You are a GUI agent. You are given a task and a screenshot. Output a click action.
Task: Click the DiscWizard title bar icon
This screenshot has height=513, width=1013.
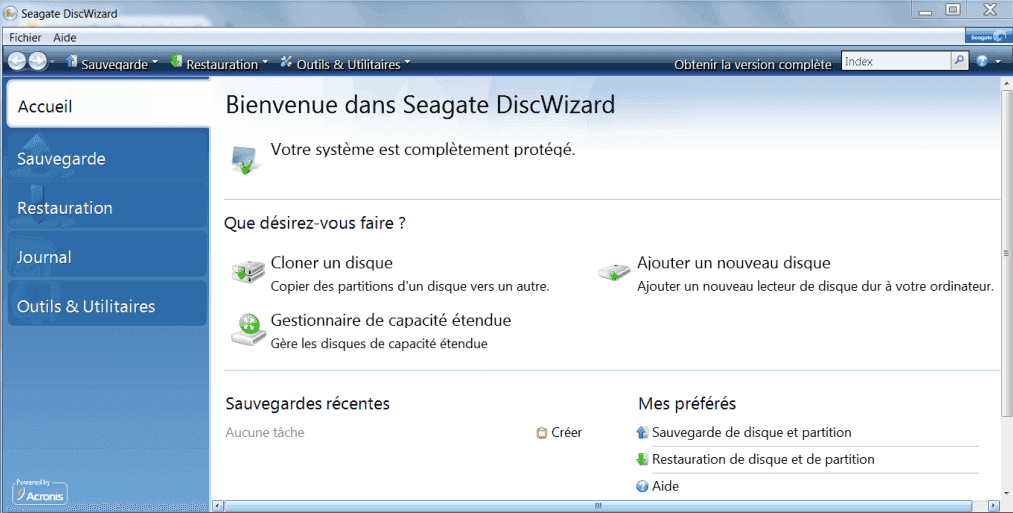[x=11, y=13]
